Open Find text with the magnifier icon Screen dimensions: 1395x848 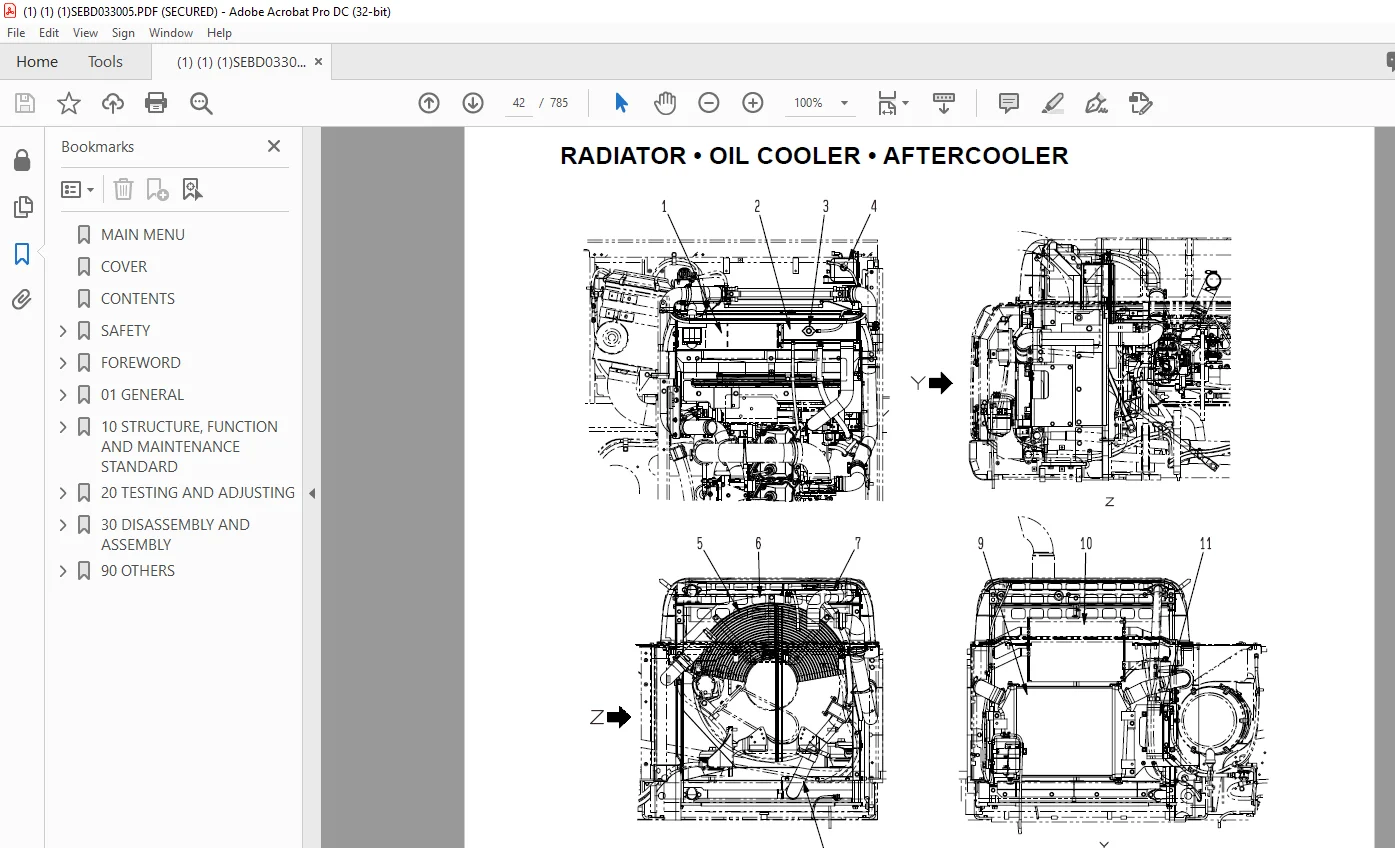201,103
